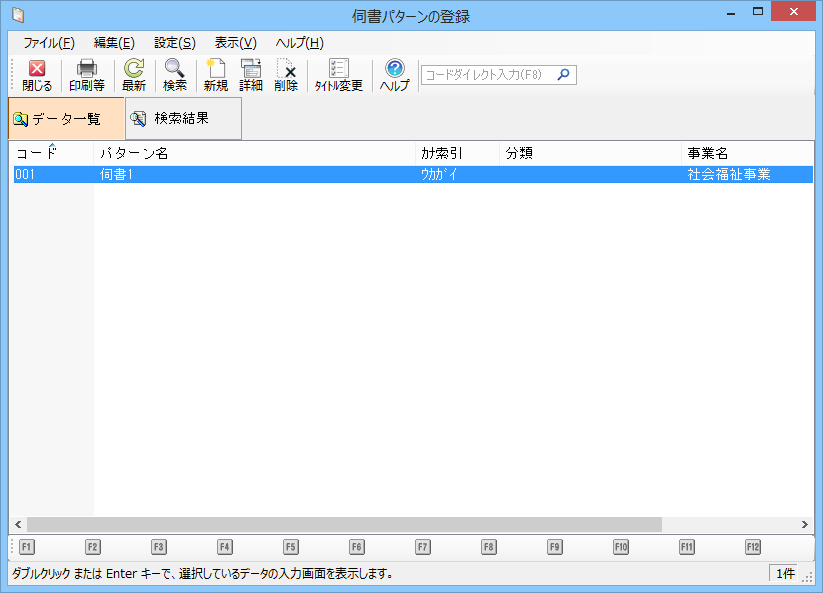The image size is (823, 593).
Task: Click the horizontal scrollbar right arrow
Action: click(x=806, y=525)
